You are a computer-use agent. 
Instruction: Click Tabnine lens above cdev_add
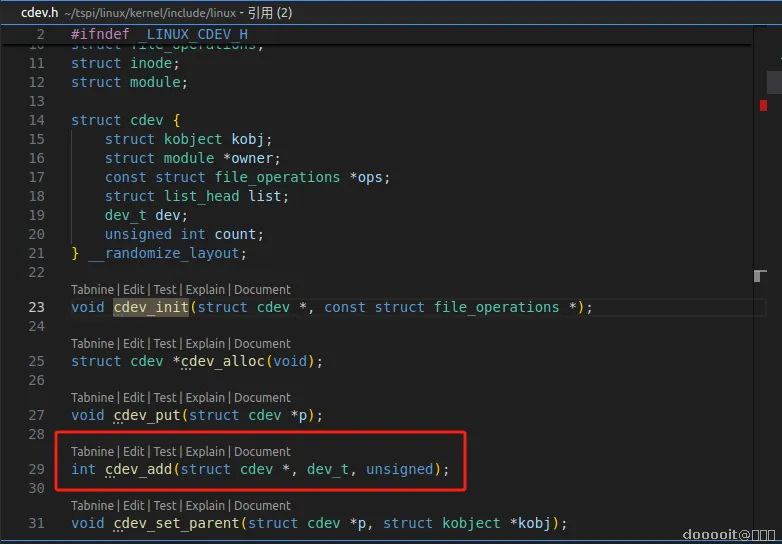click(93, 451)
